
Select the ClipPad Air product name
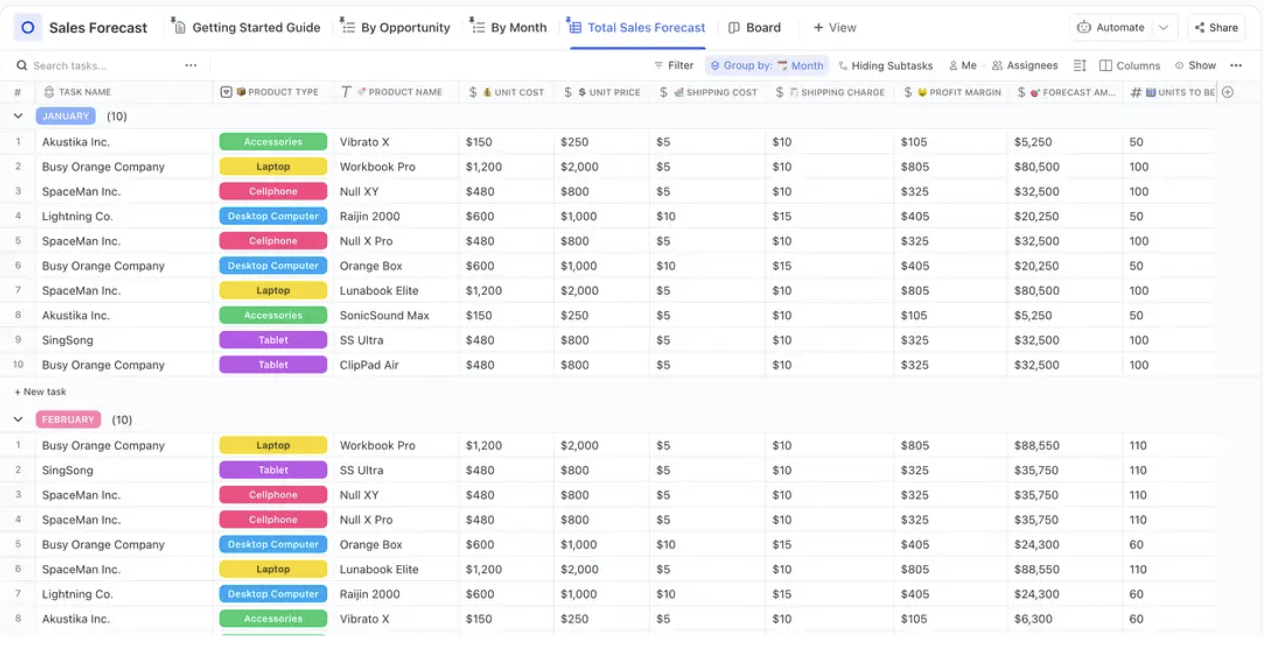pyautogui.click(x=369, y=365)
